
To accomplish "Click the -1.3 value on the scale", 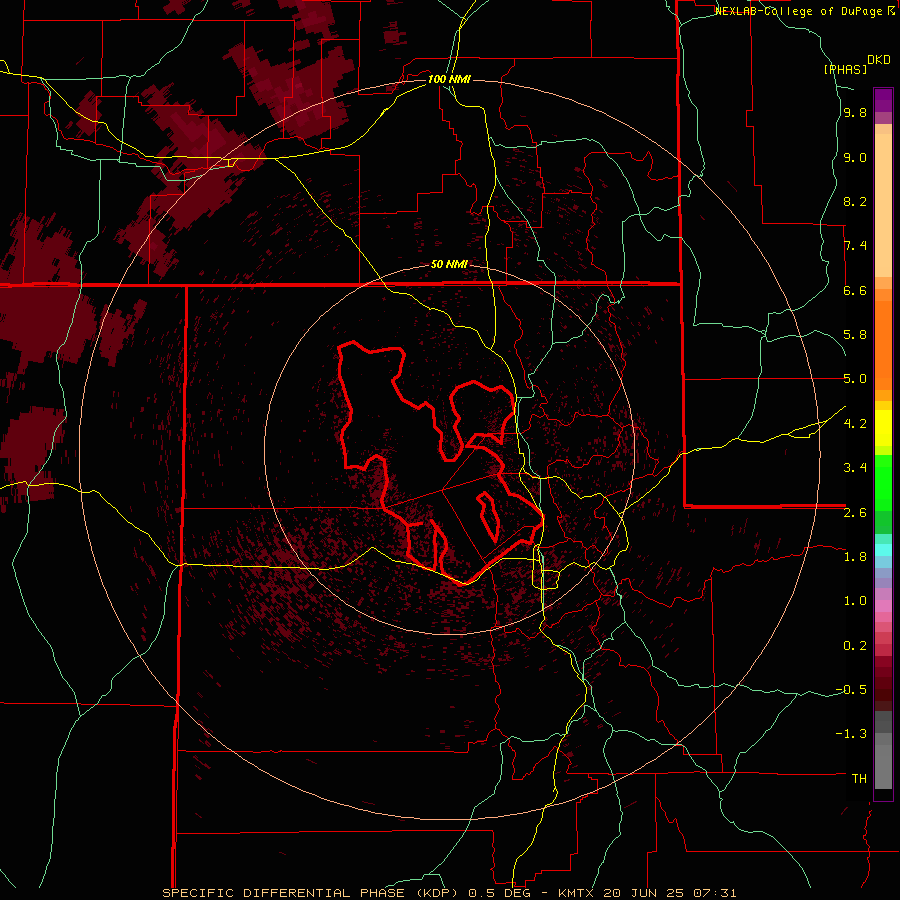I will [851, 734].
